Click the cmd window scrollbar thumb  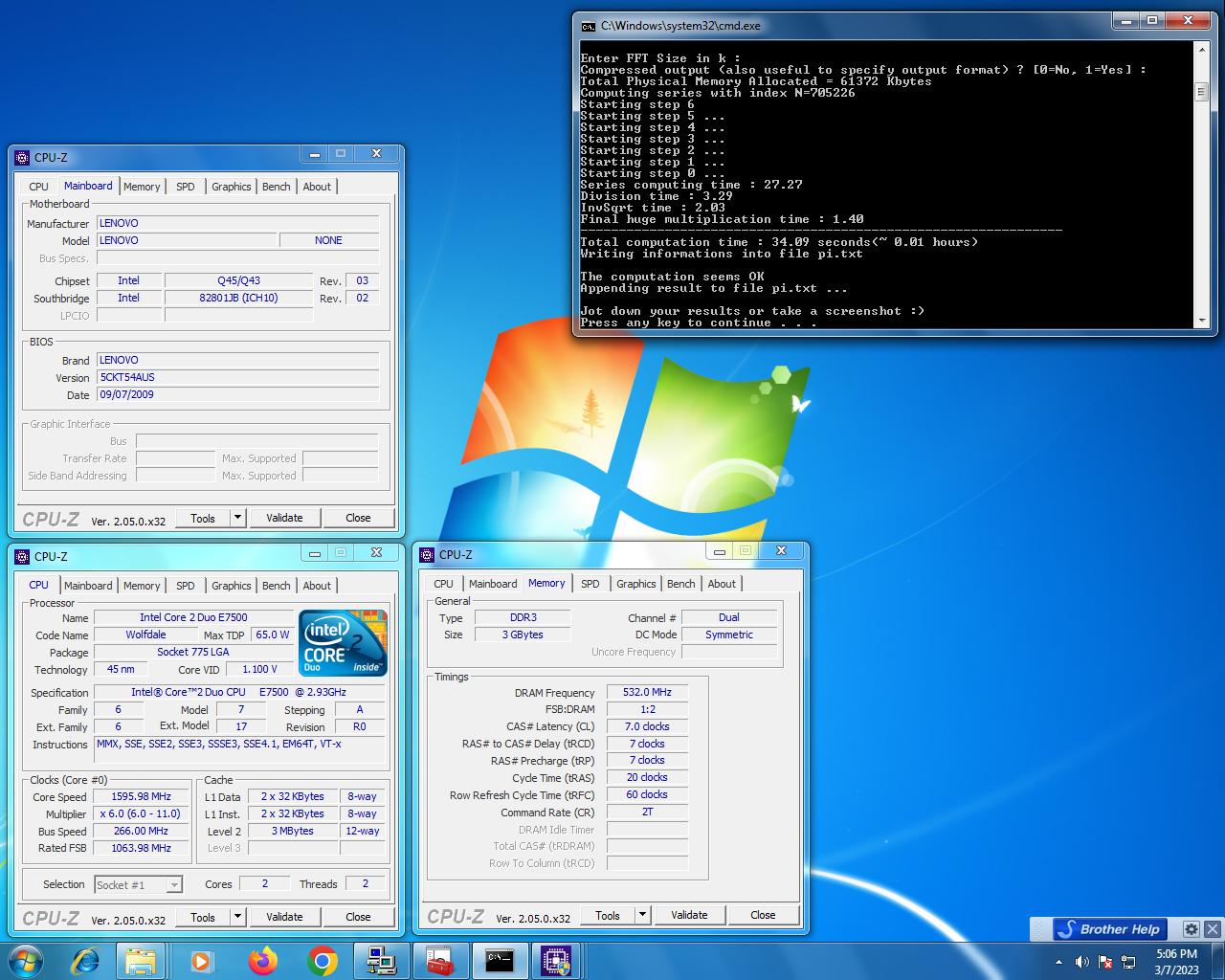[1201, 92]
